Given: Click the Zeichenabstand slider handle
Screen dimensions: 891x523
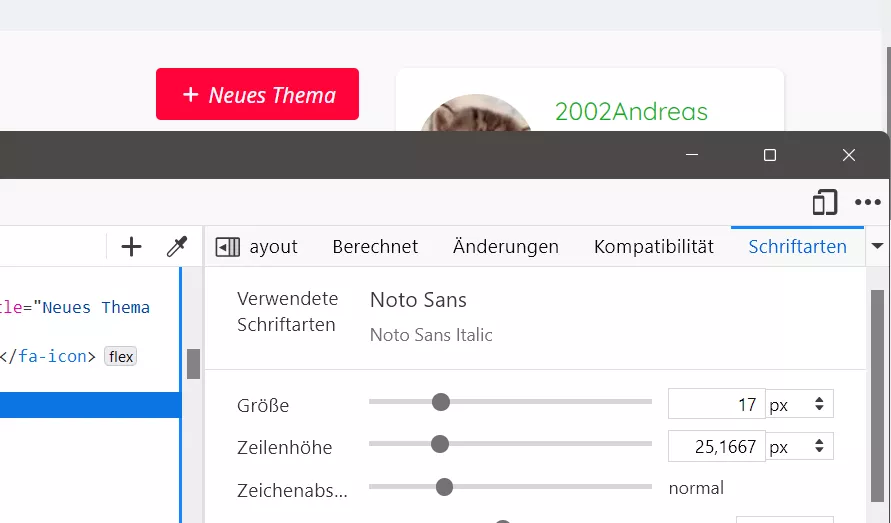Looking at the screenshot, I should click(x=444, y=487).
